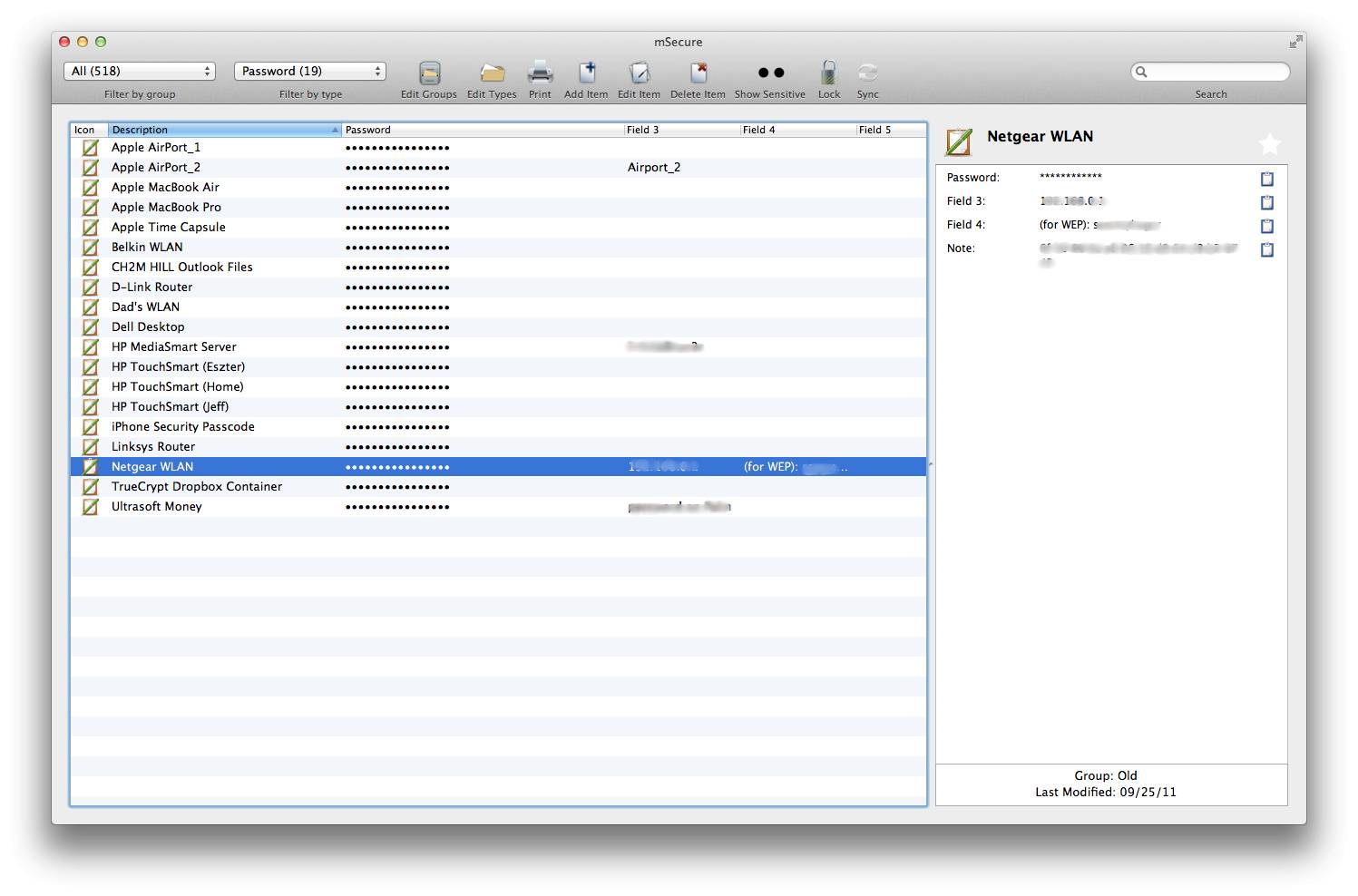This screenshot has height=896, width=1358.
Task: Copy the Note field to clipboard
Action: tap(1267, 249)
